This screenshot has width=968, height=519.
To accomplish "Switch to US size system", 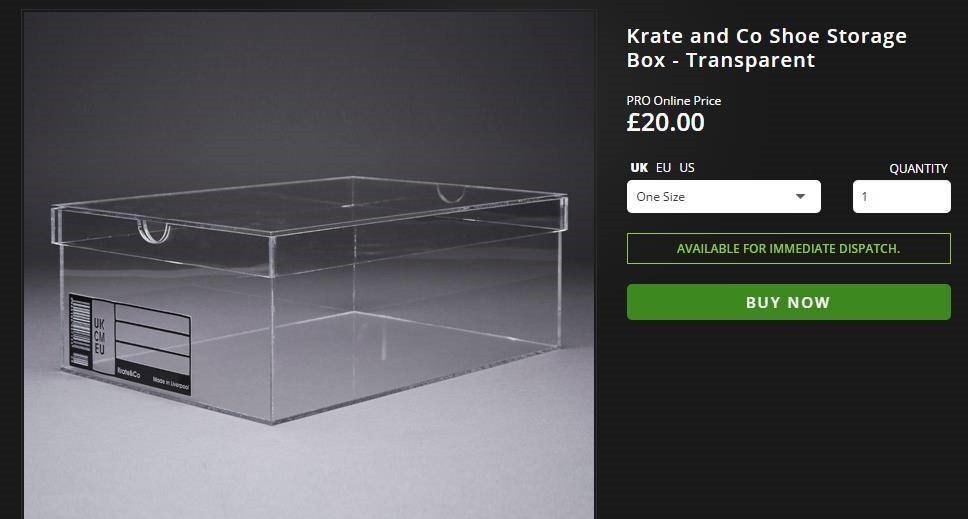I will 687,168.
